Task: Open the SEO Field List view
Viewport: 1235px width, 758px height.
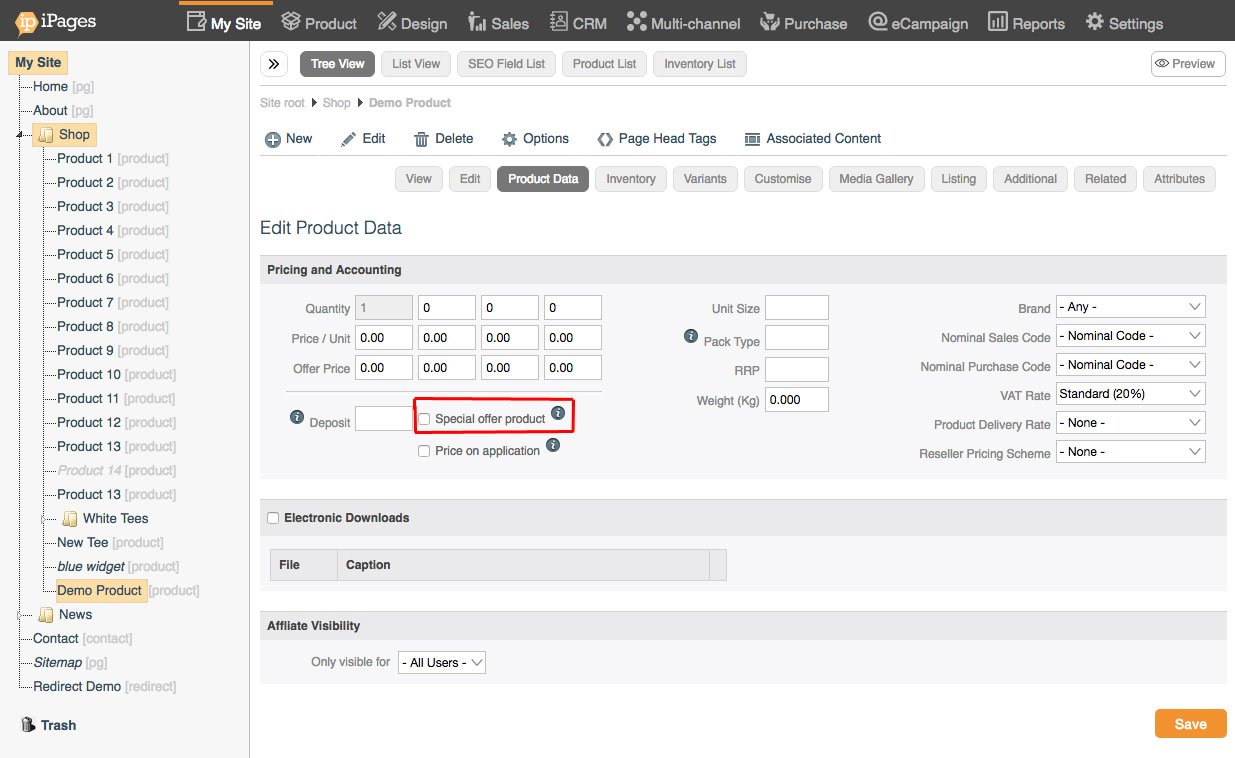Action: point(507,64)
